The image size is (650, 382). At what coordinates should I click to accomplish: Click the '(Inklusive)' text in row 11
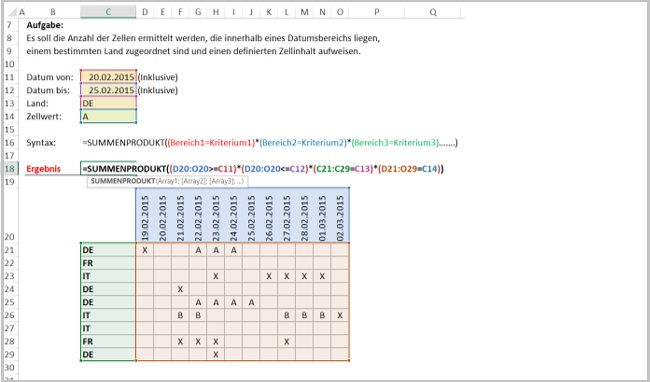pyautogui.click(x=158, y=77)
